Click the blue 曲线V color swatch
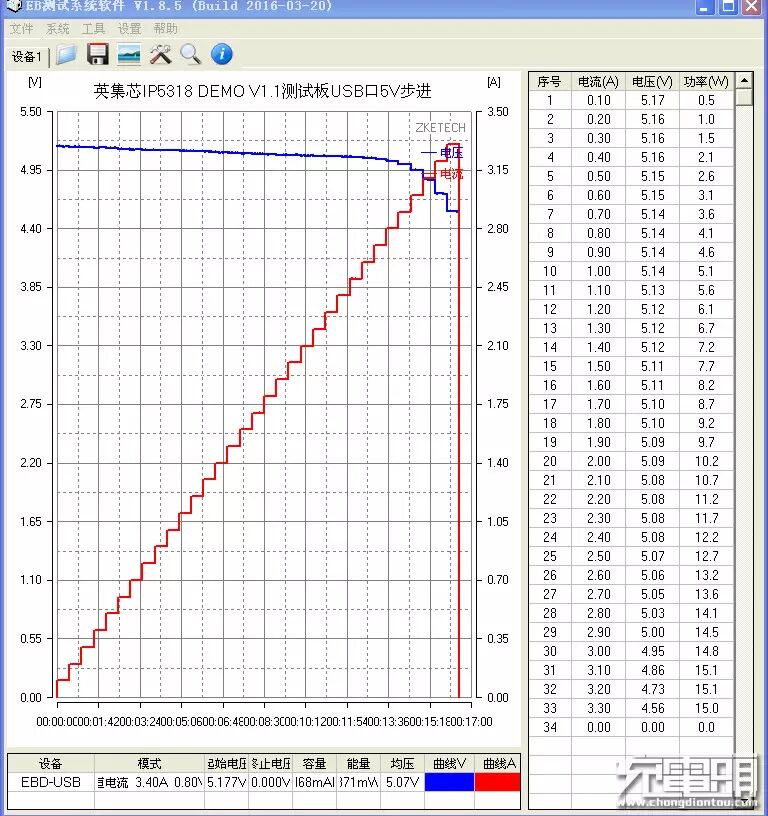 [449, 782]
